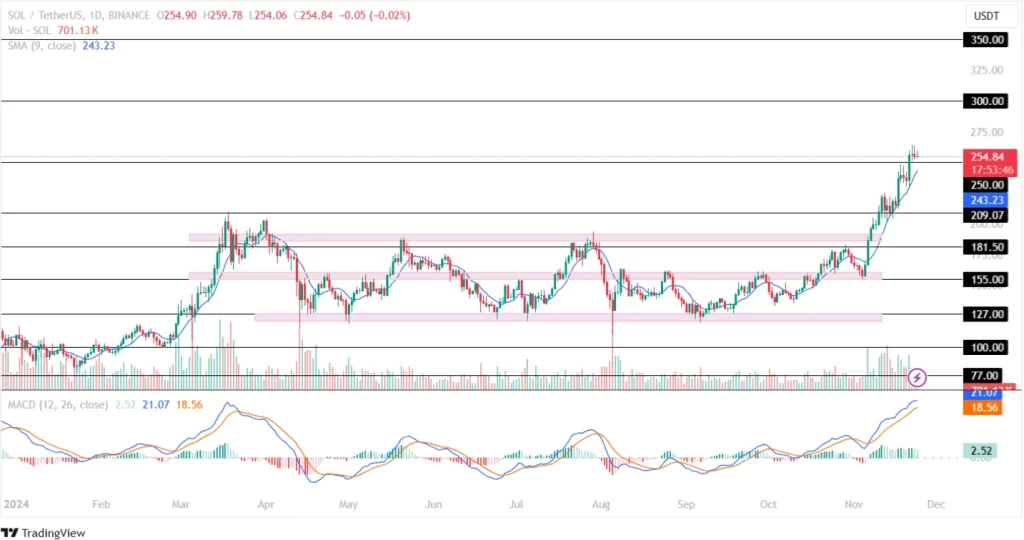Click the 325.00 price axis tick
The image size is (1024, 540).
tap(987, 70)
